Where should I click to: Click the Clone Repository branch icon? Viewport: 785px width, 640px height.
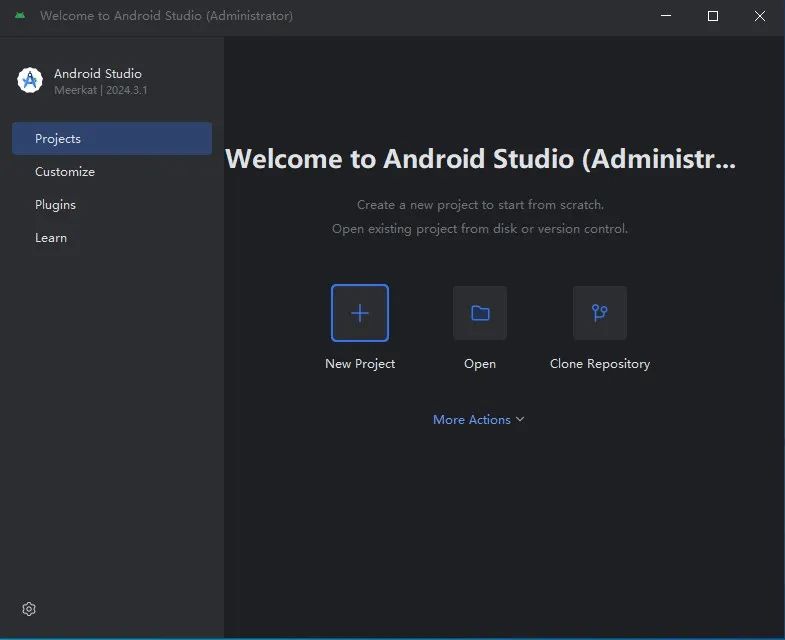[x=599, y=313]
